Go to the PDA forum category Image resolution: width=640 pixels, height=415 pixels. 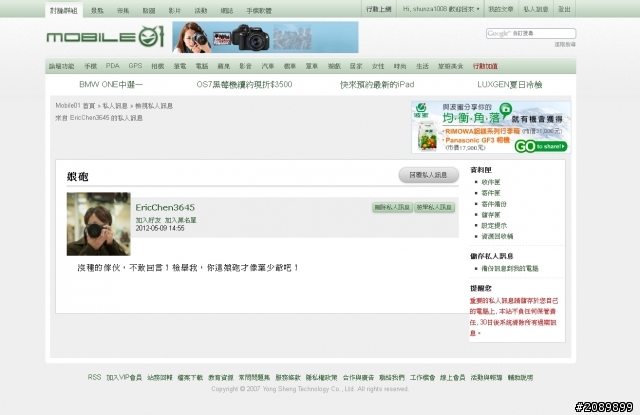113,66
